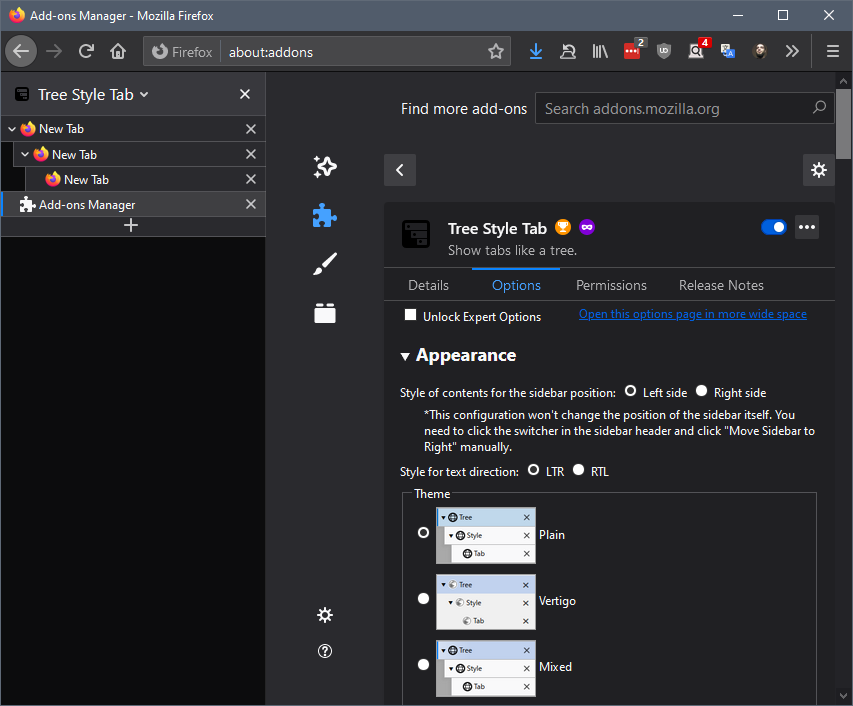Click the Vertigo theme preview thumbnail

(486, 602)
